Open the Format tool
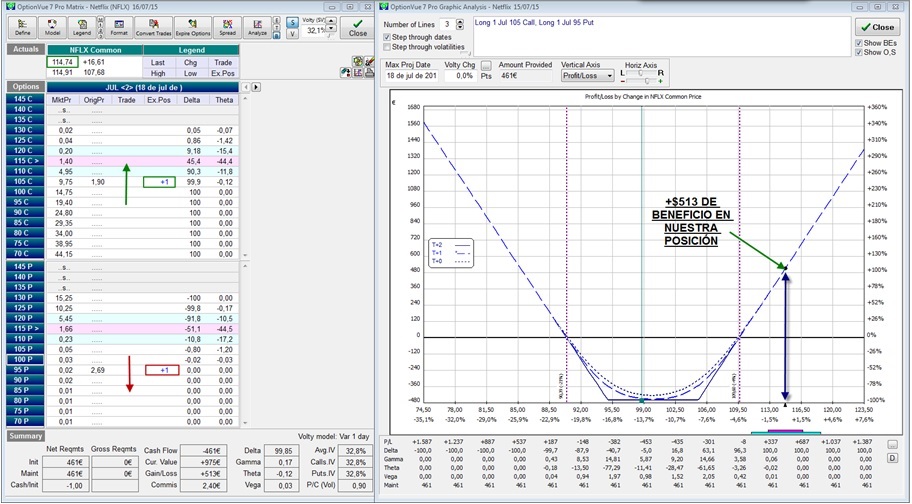Viewport: 912px width, 504px height. pos(118,27)
